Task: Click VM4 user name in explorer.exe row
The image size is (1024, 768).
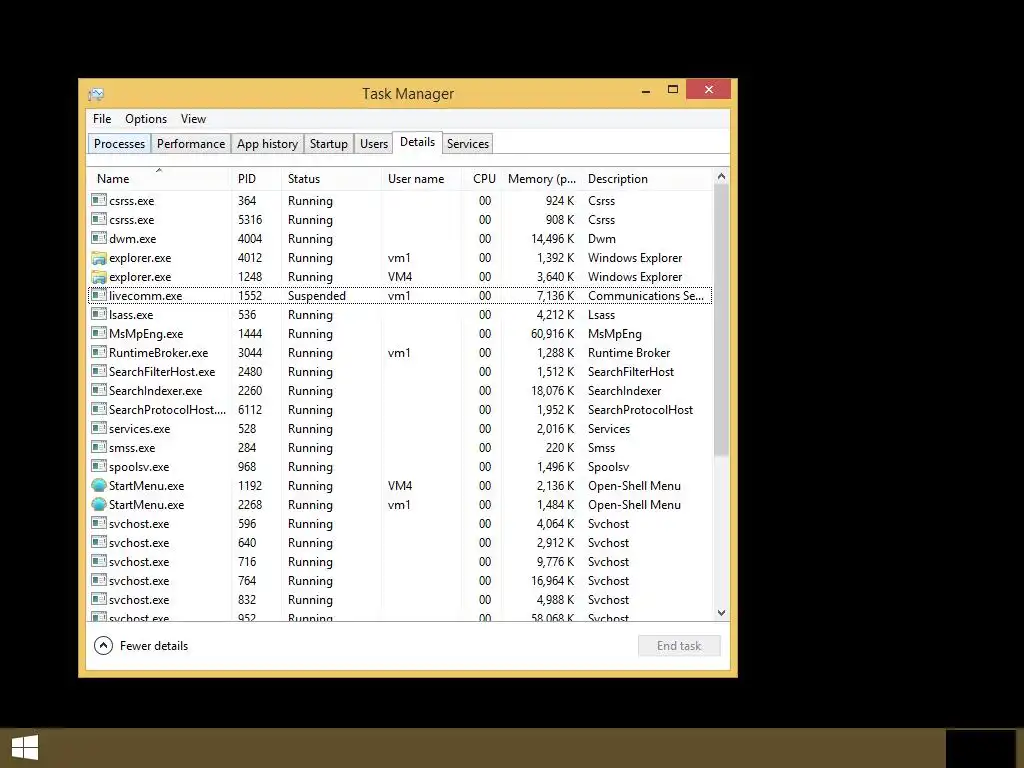Action: point(400,277)
